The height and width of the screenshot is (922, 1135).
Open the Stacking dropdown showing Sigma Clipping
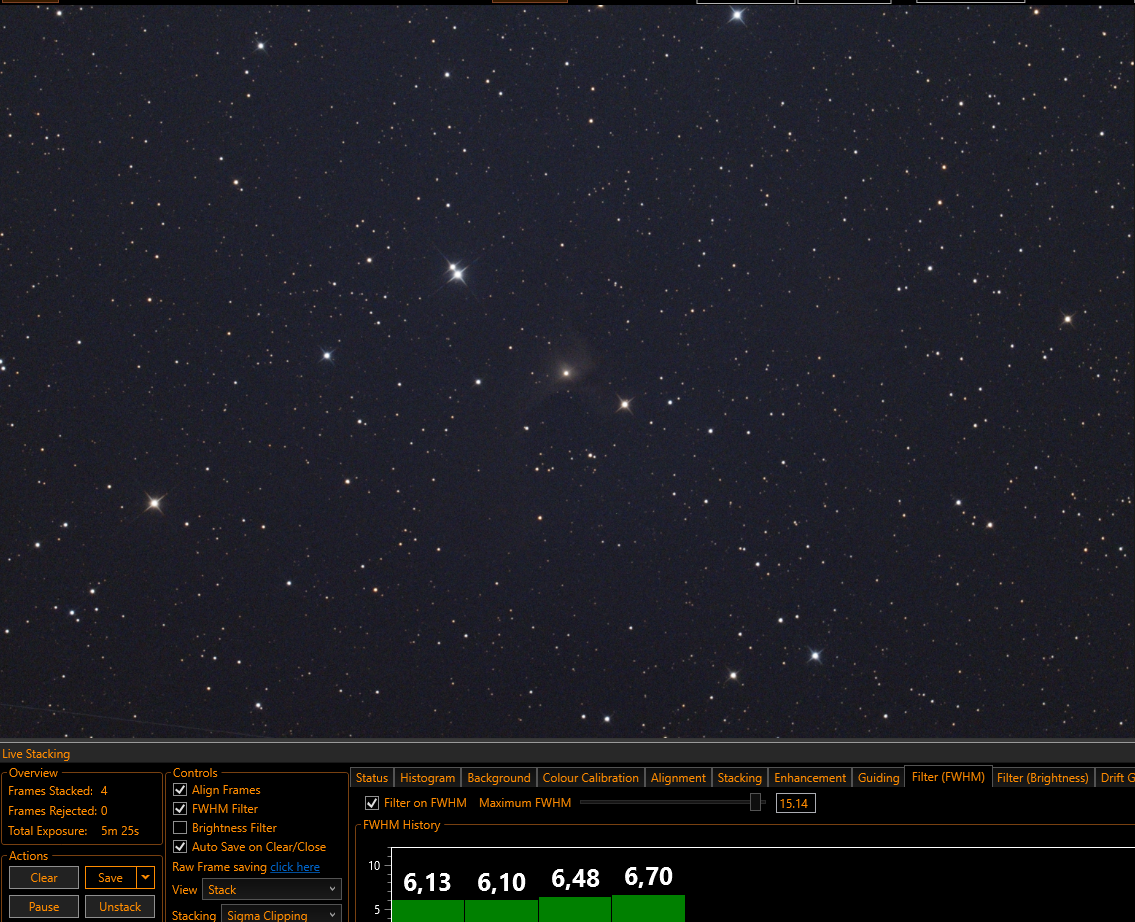[x=281, y=915]
